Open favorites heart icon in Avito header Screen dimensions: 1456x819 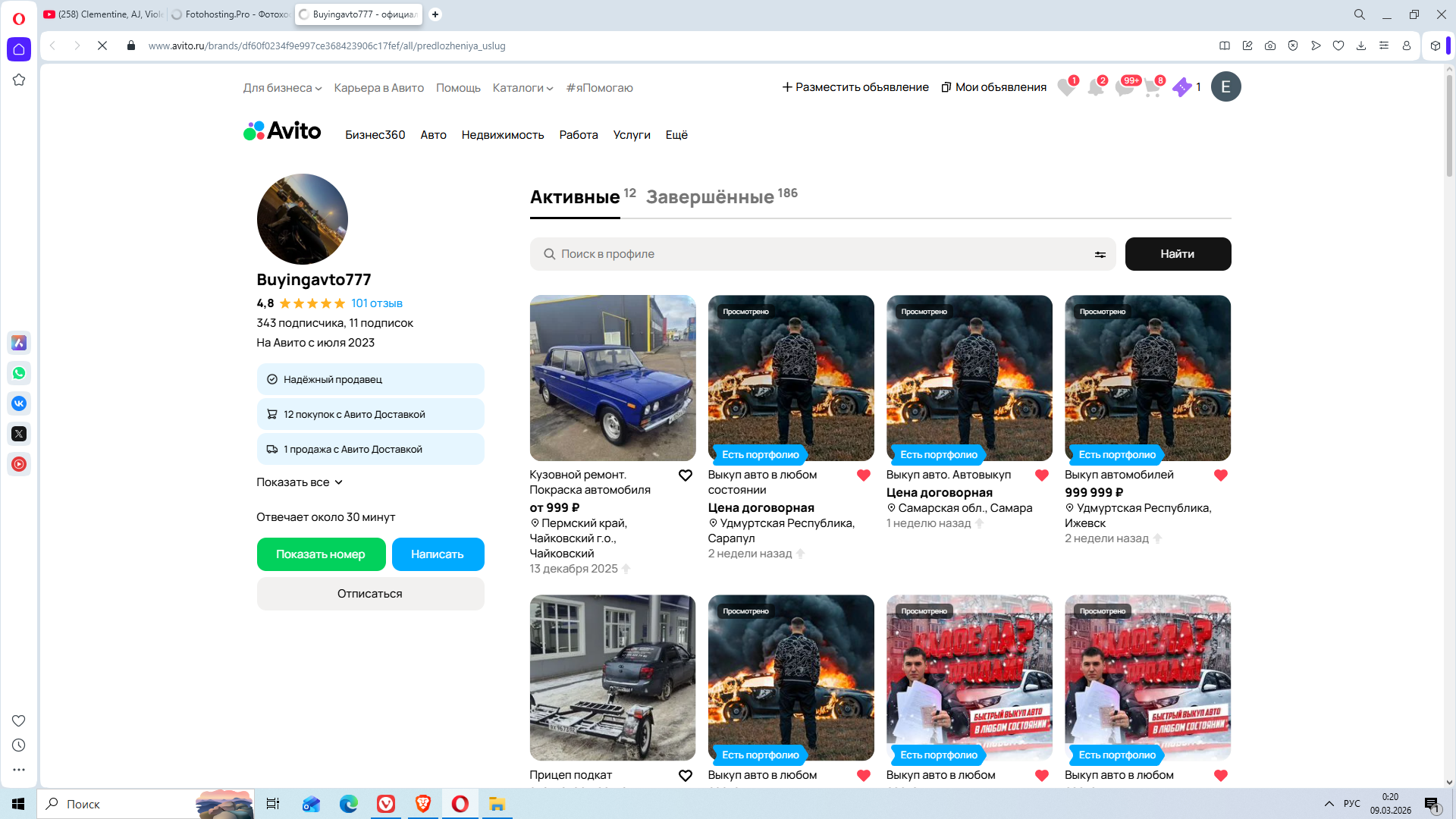click(x=1065, y=88)
